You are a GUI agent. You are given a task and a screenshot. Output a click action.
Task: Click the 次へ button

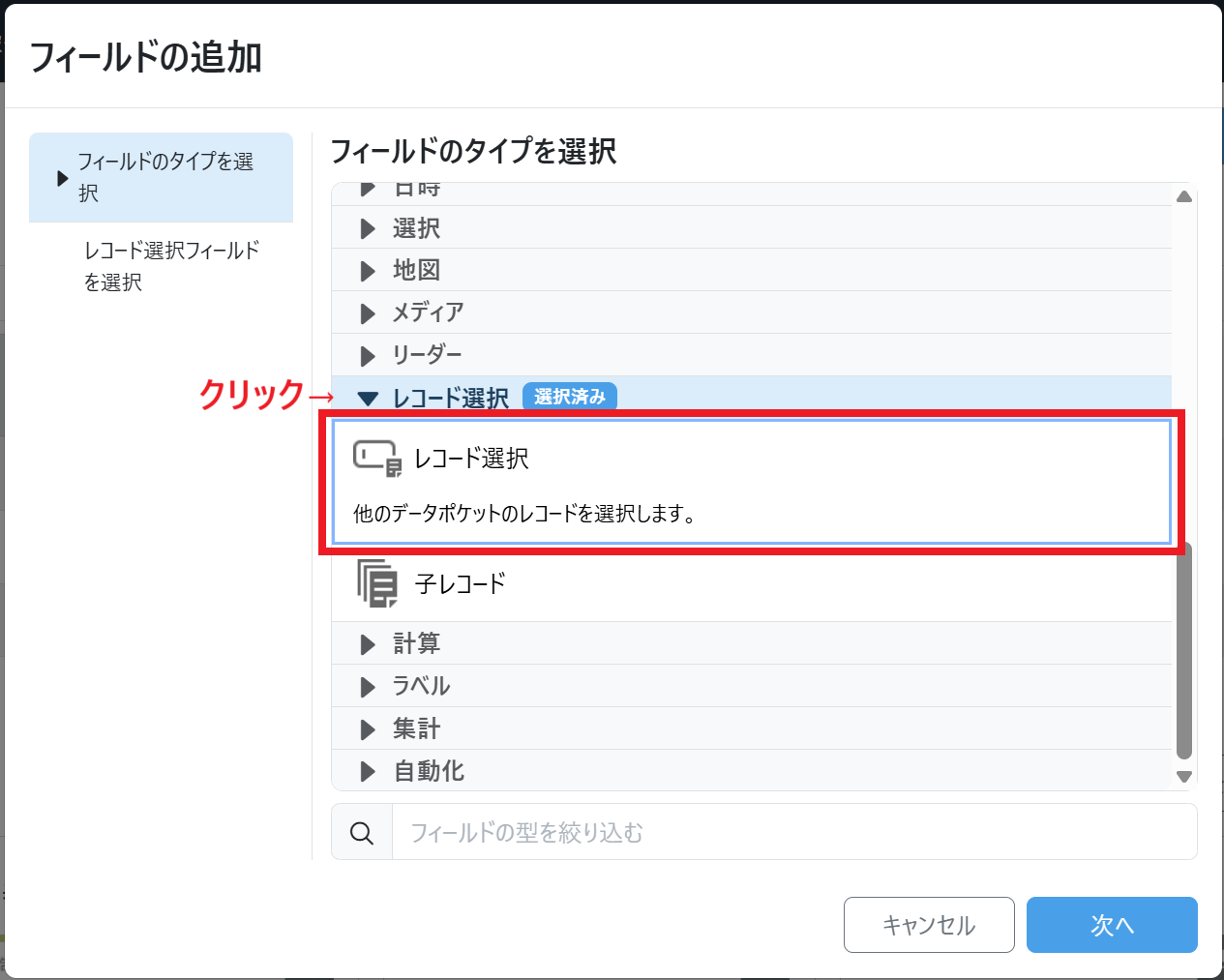coord(1111,925)
